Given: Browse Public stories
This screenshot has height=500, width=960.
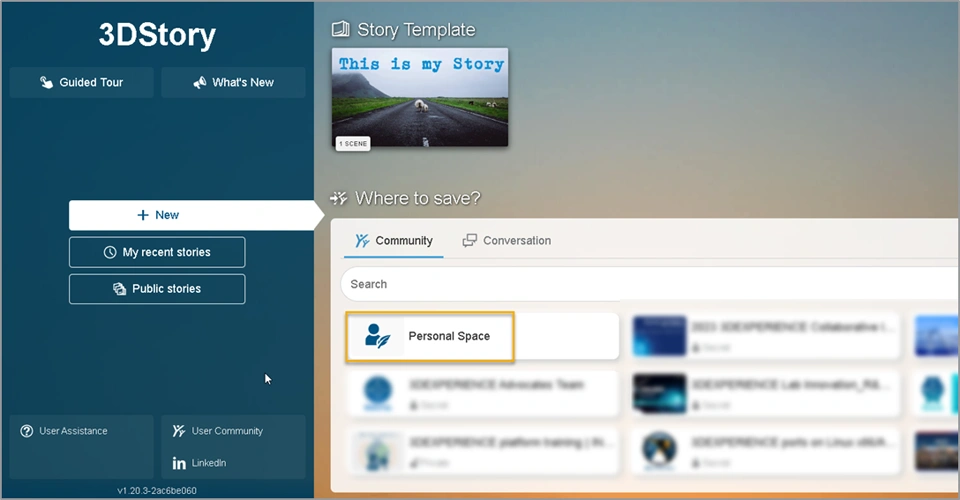Looking at the screenshot, I should pyautogui.click(x=157, y=289).
